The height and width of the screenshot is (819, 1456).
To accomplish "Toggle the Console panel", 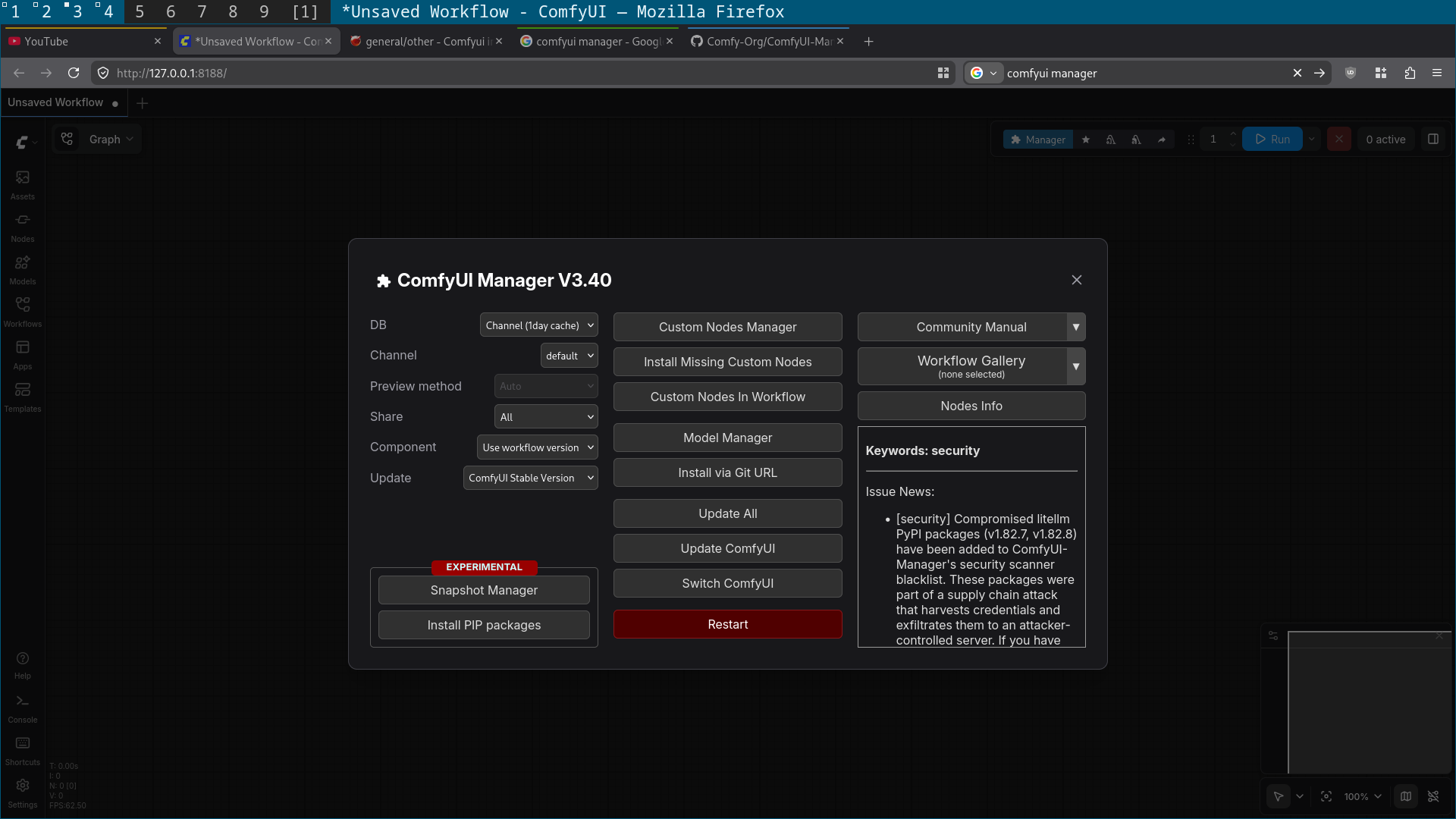I will point(23,708).
